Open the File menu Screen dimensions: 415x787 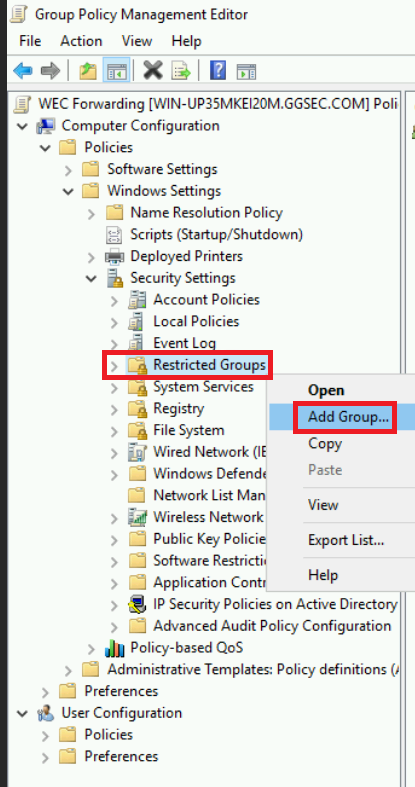tap(30, 41)
